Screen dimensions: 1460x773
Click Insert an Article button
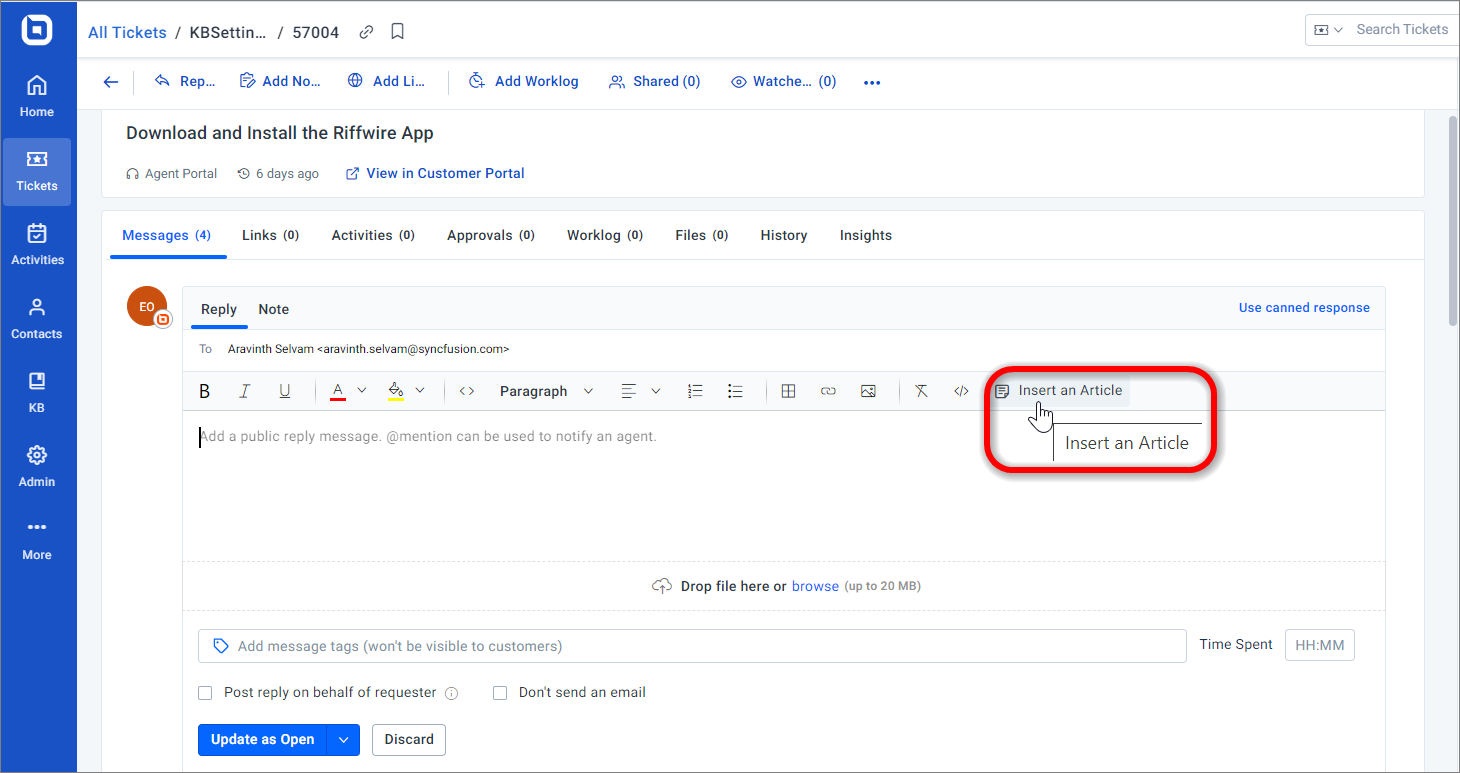tap(1058, 391)
